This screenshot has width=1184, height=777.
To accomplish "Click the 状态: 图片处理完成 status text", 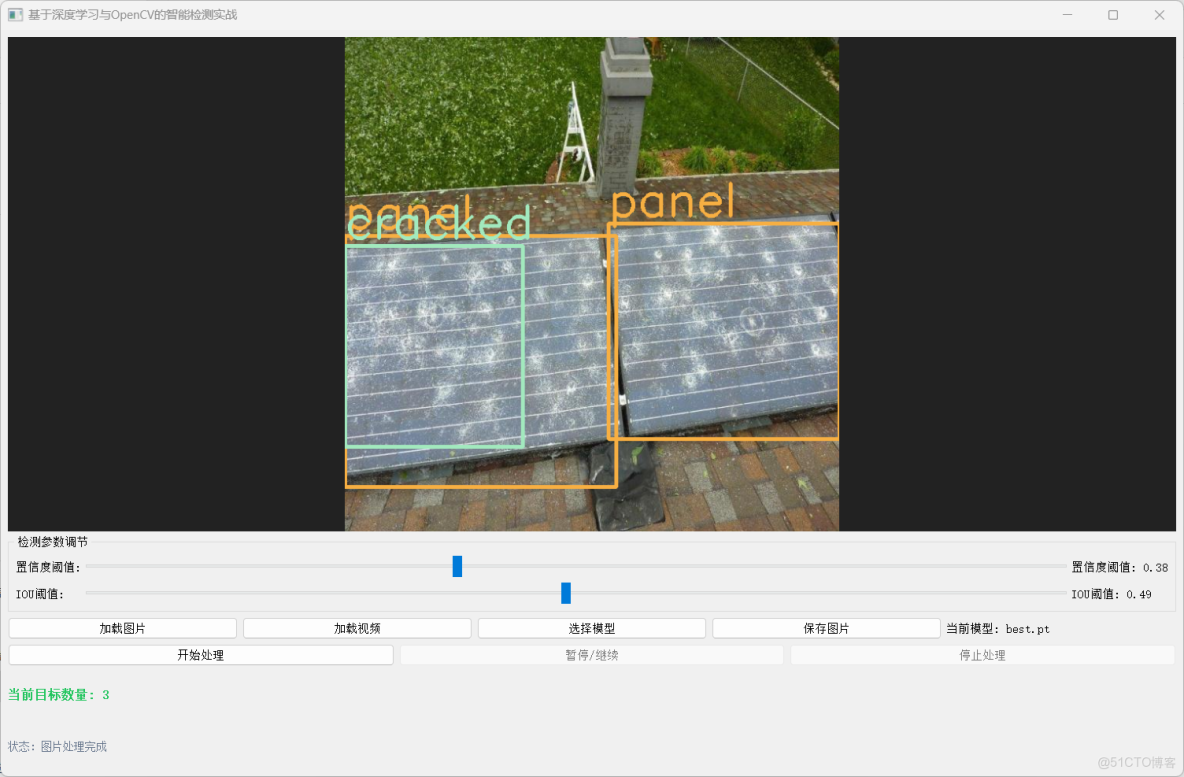I will click(57, 746).
